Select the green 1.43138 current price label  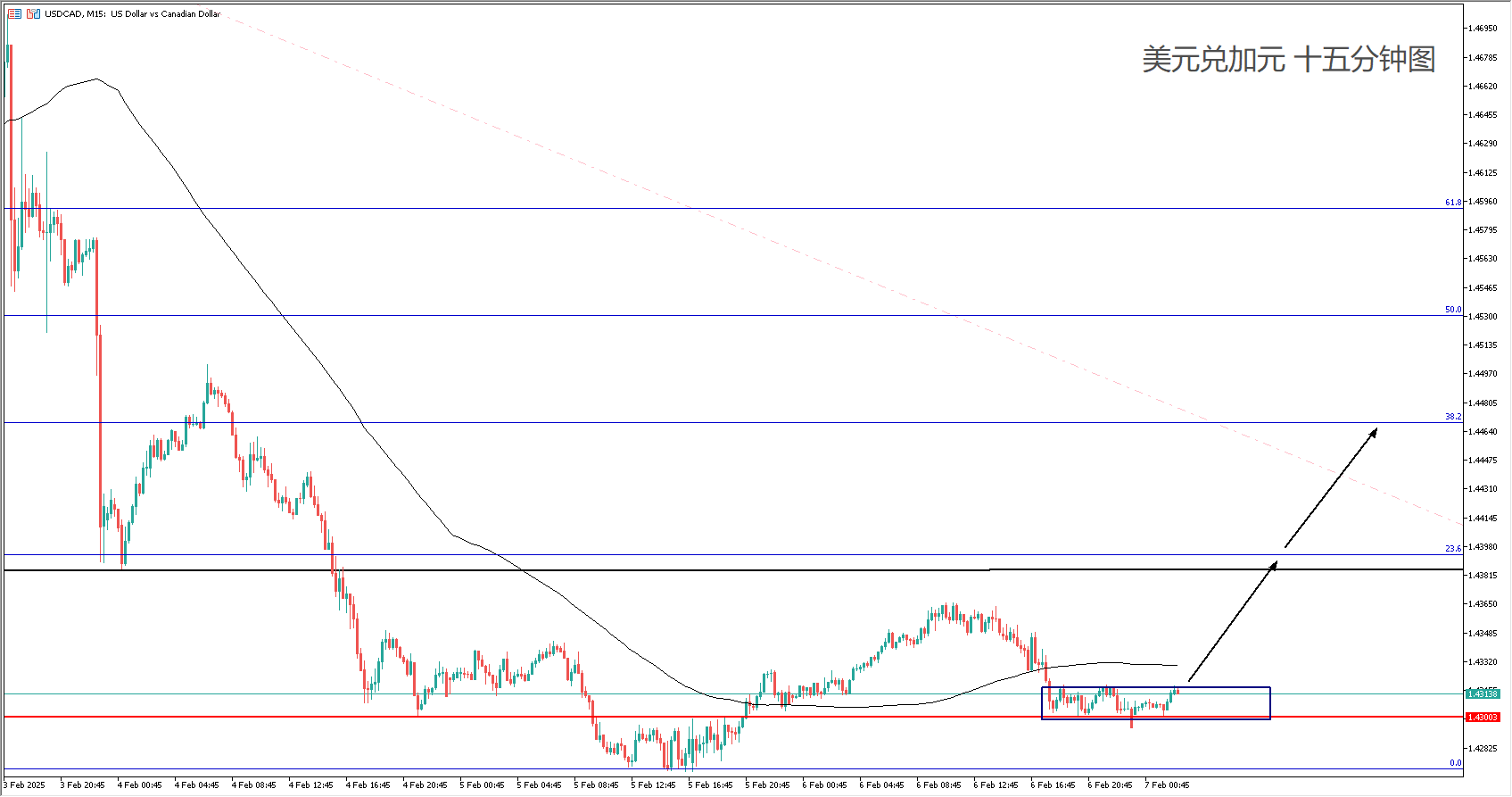1483,693
